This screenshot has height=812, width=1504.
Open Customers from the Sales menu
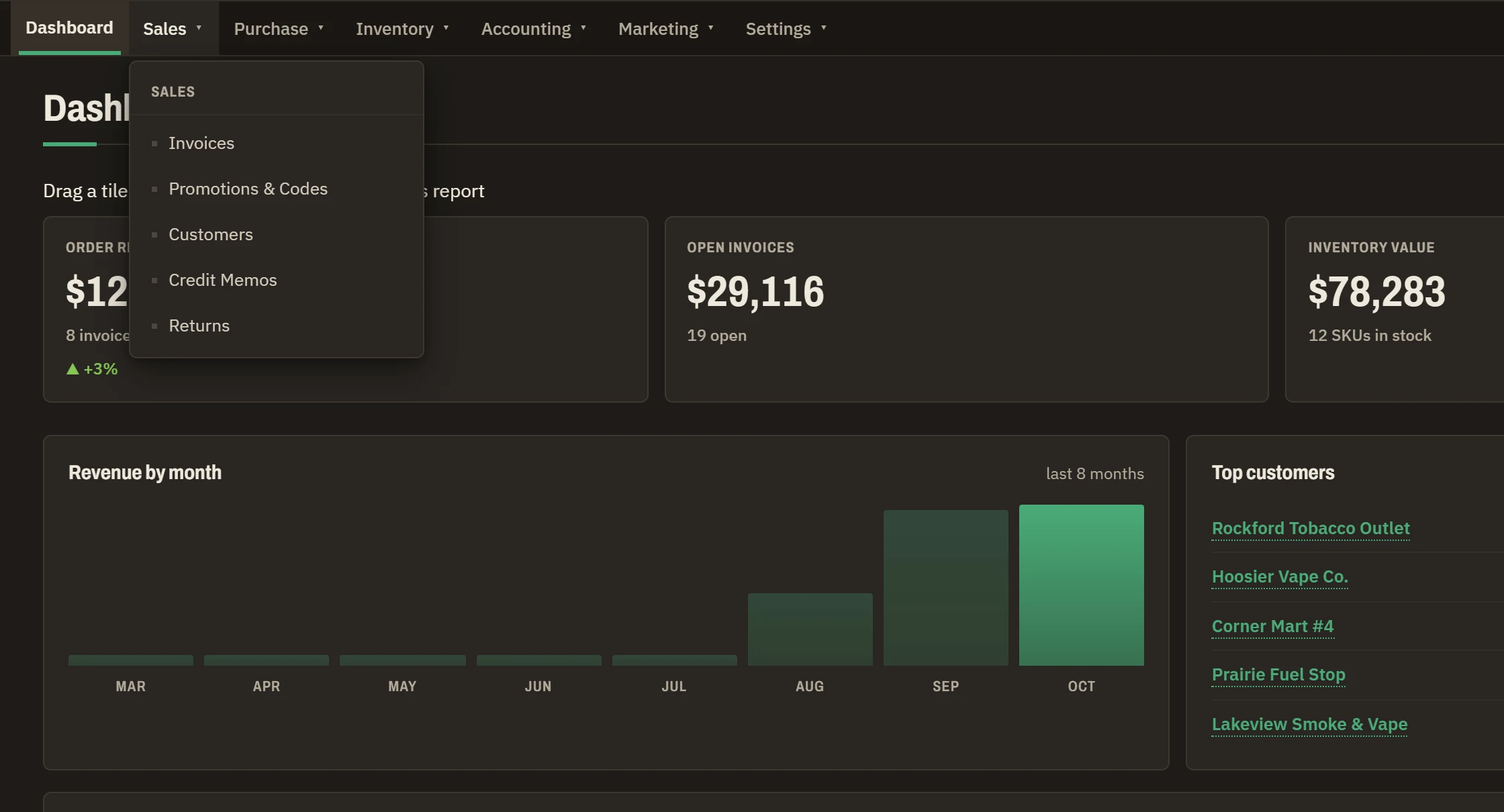(x=276, y=234)
